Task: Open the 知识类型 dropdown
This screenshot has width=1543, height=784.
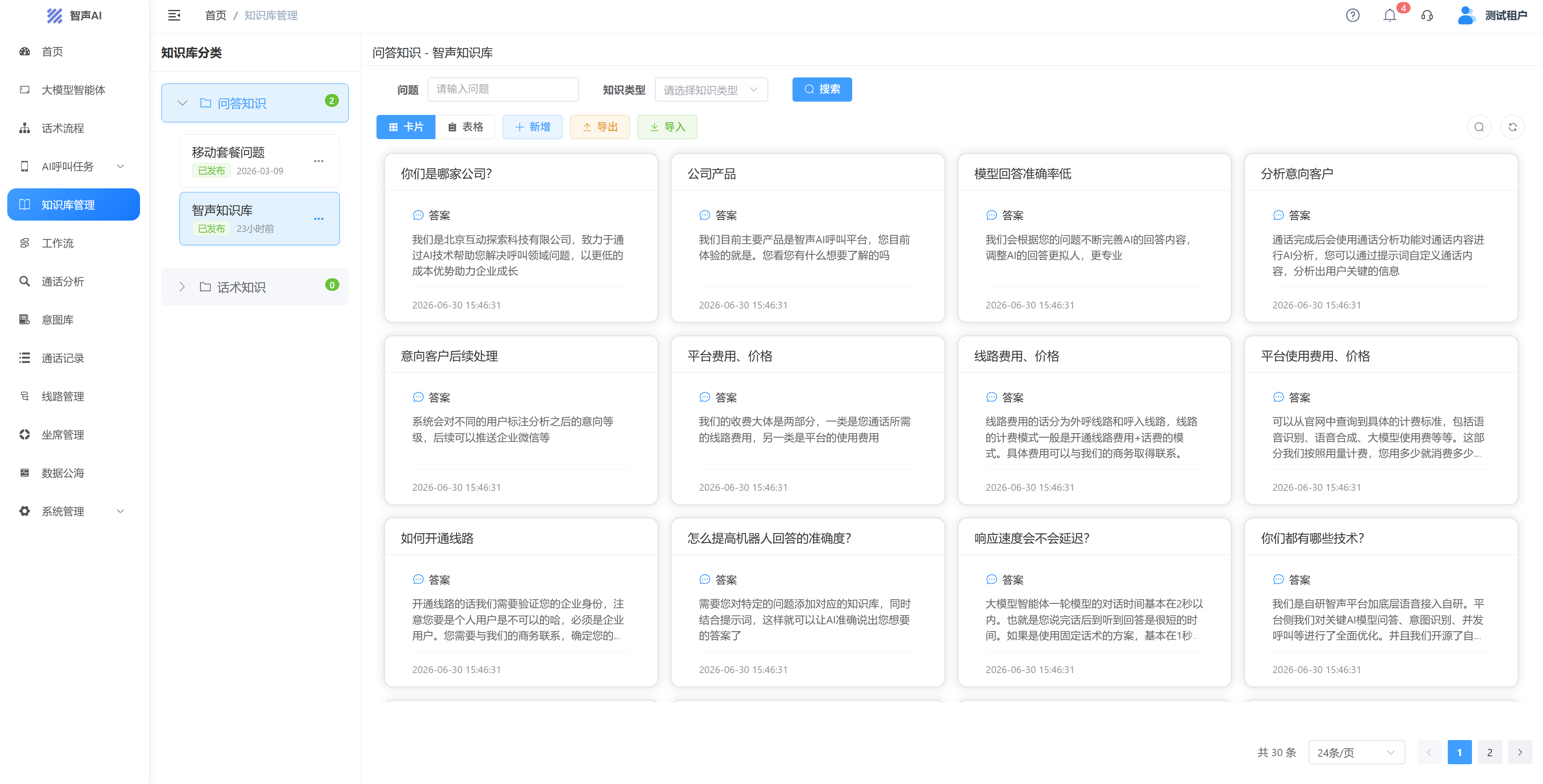Action: pos(711,90)
